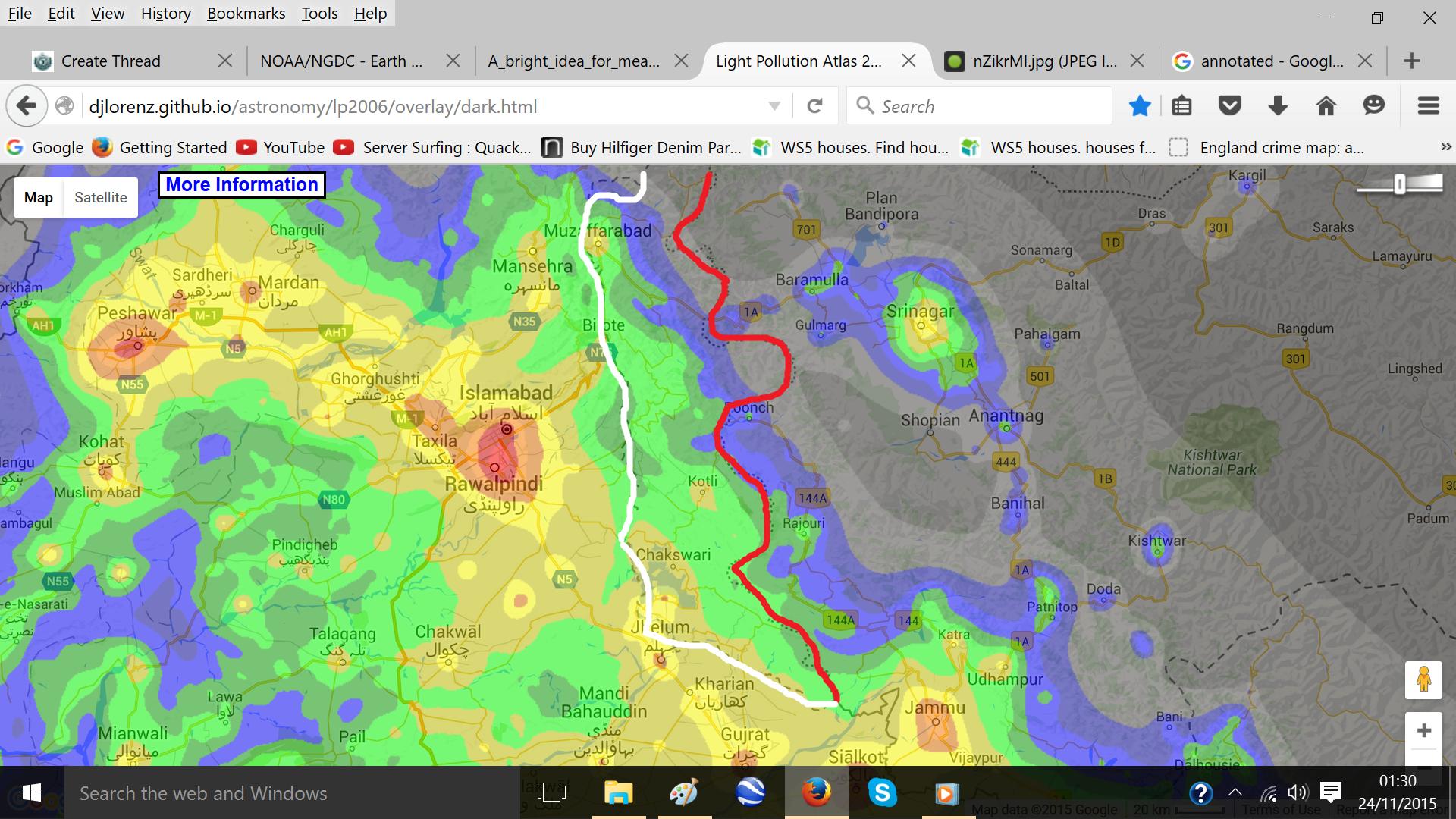
Task: Open Task View in taskbar
Action: tap(551, 793)
